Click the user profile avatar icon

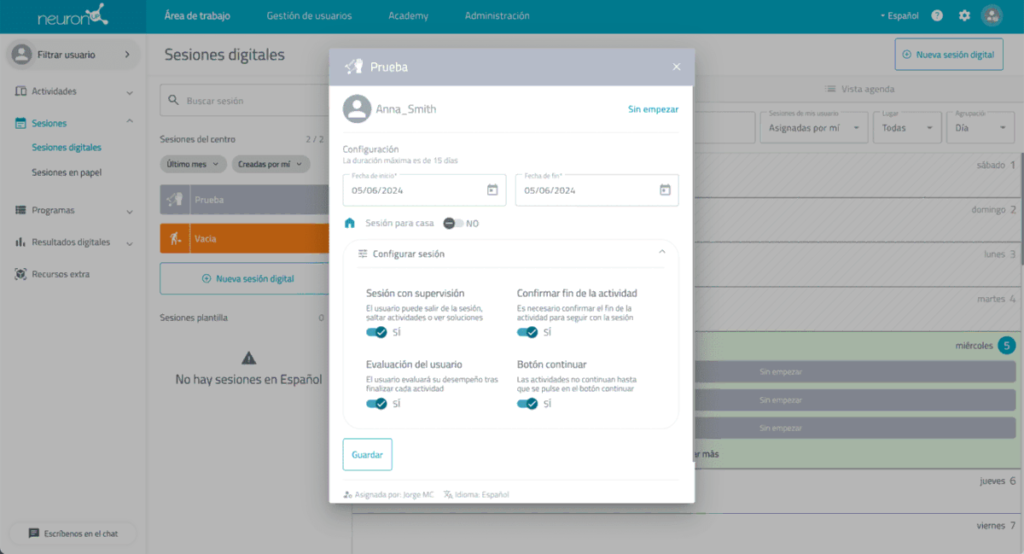pos(991,16)
